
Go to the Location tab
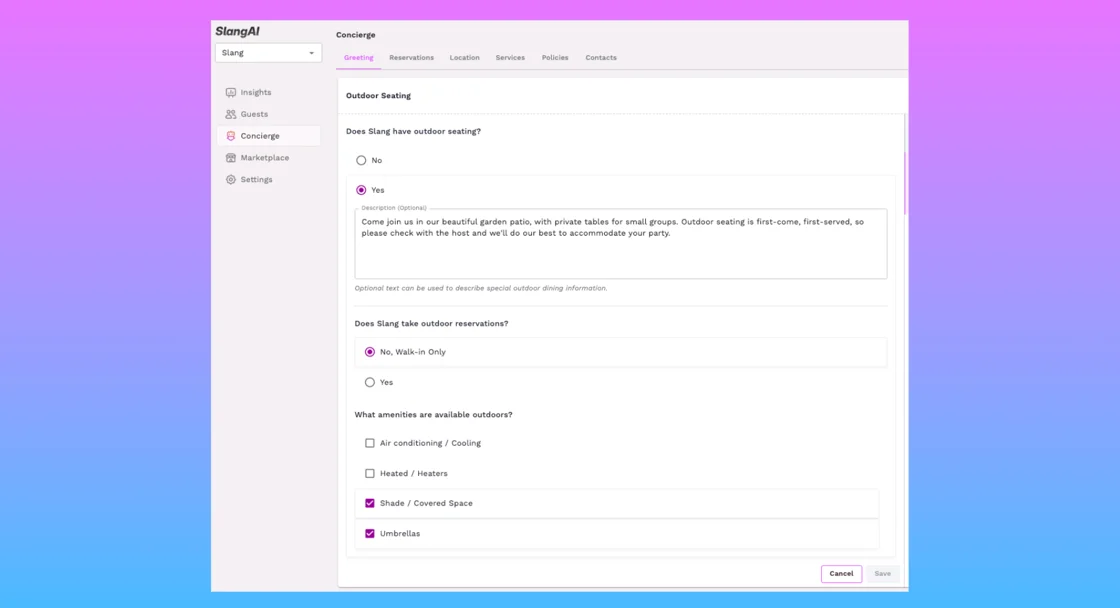pyautogui.click(x=464, y=58)
